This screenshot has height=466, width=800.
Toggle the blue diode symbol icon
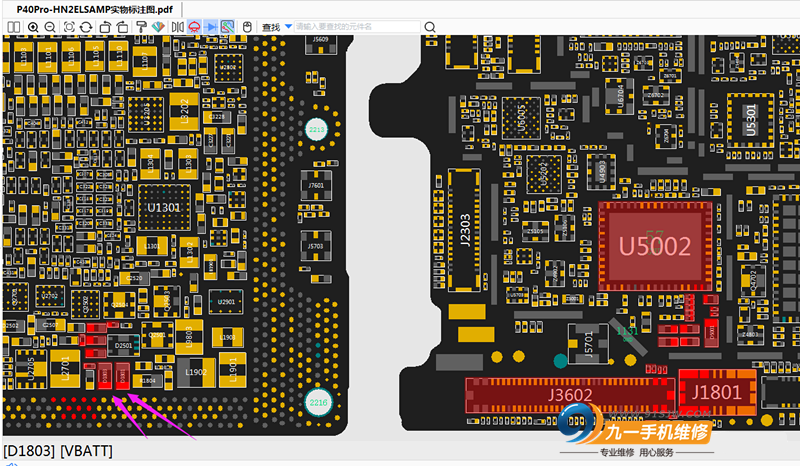tap(211, 27)
